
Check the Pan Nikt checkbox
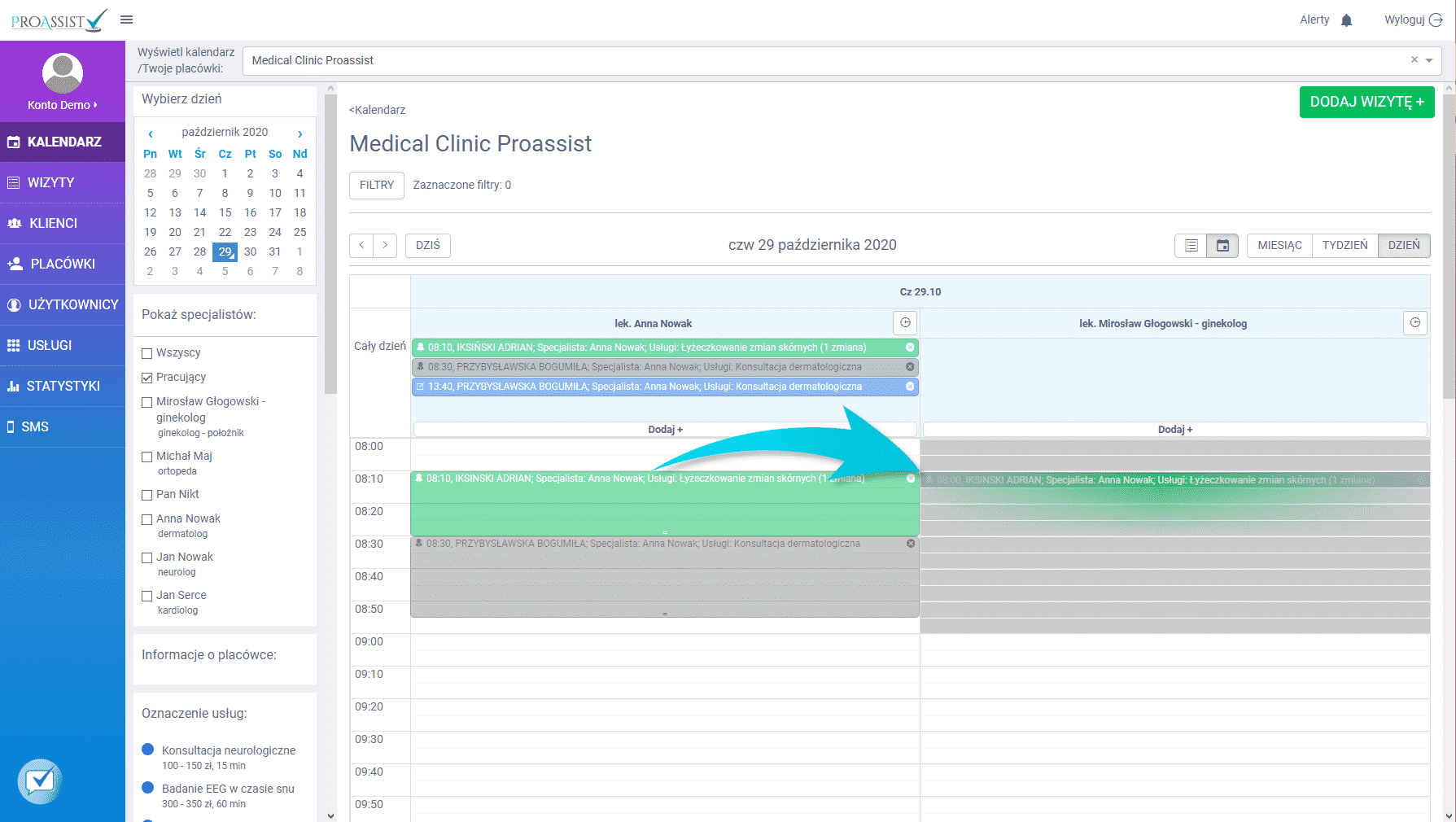pos(147,495)
